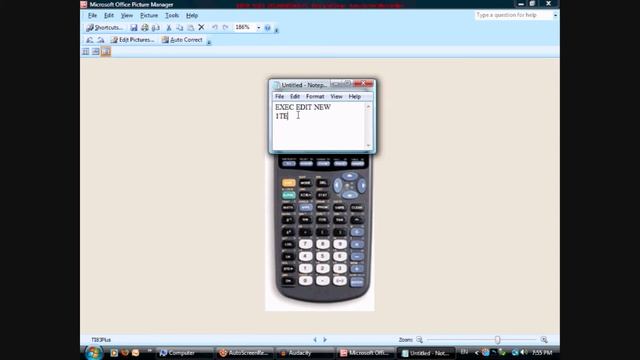This screenshot has height=360, width=640.
Task: Open the Help menu in Picture Manager
Action: (192, 16)
